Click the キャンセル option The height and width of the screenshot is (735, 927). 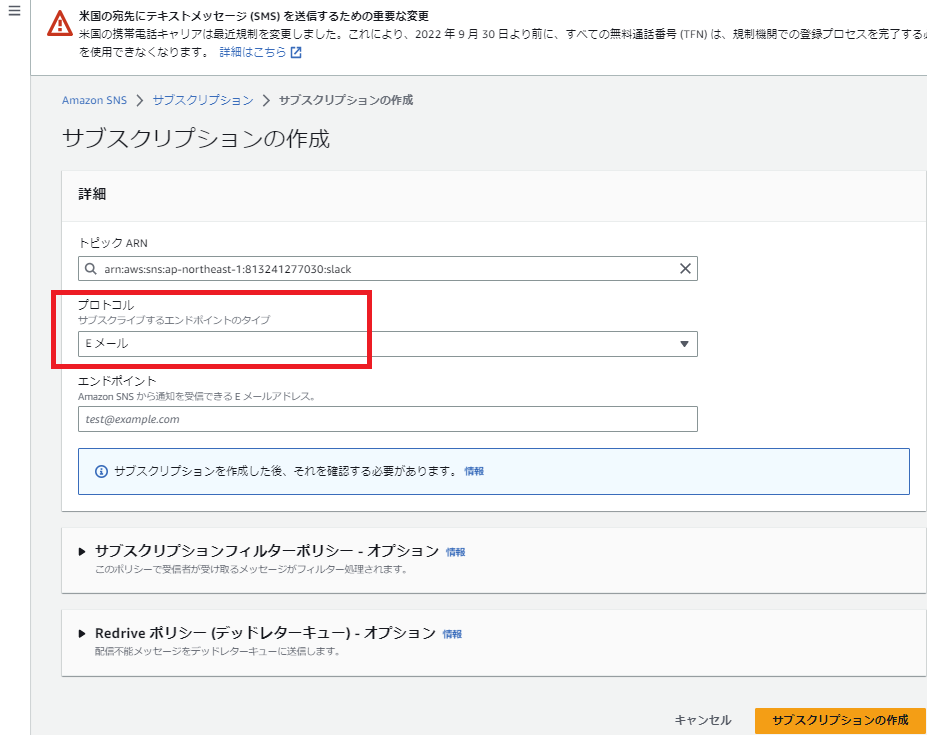click(x=703, y=719)
